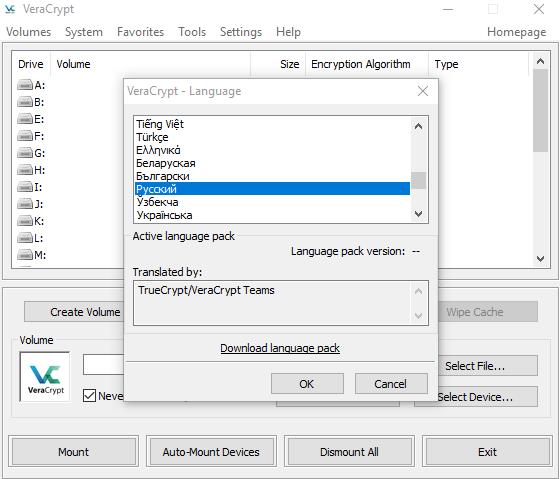Open Download language pack link
Image resolution: width=560 pixels, height=479 pixels.
click(x=280, y=348)
